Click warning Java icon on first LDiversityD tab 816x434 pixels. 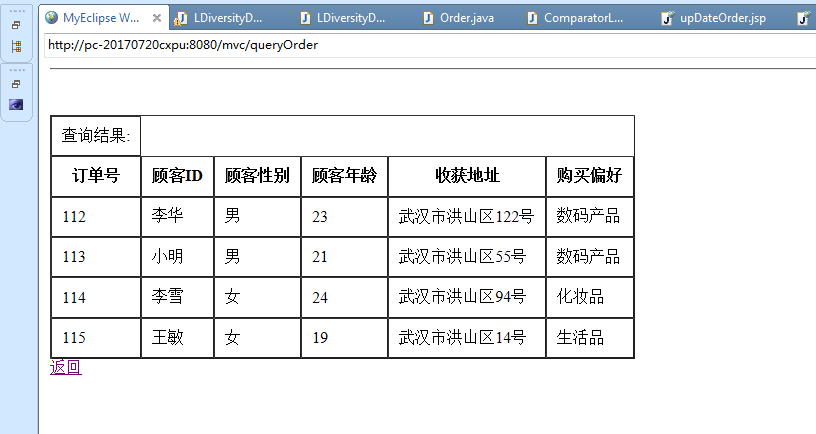pyautogui.click(x=181, y=19)
